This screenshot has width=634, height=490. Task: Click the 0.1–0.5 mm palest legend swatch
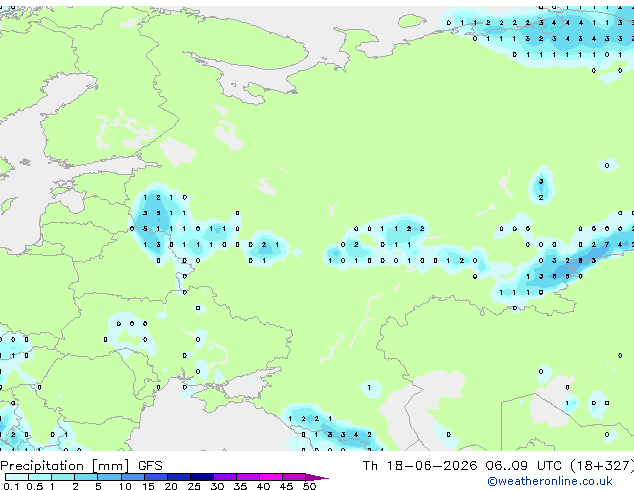pos(17,477)
